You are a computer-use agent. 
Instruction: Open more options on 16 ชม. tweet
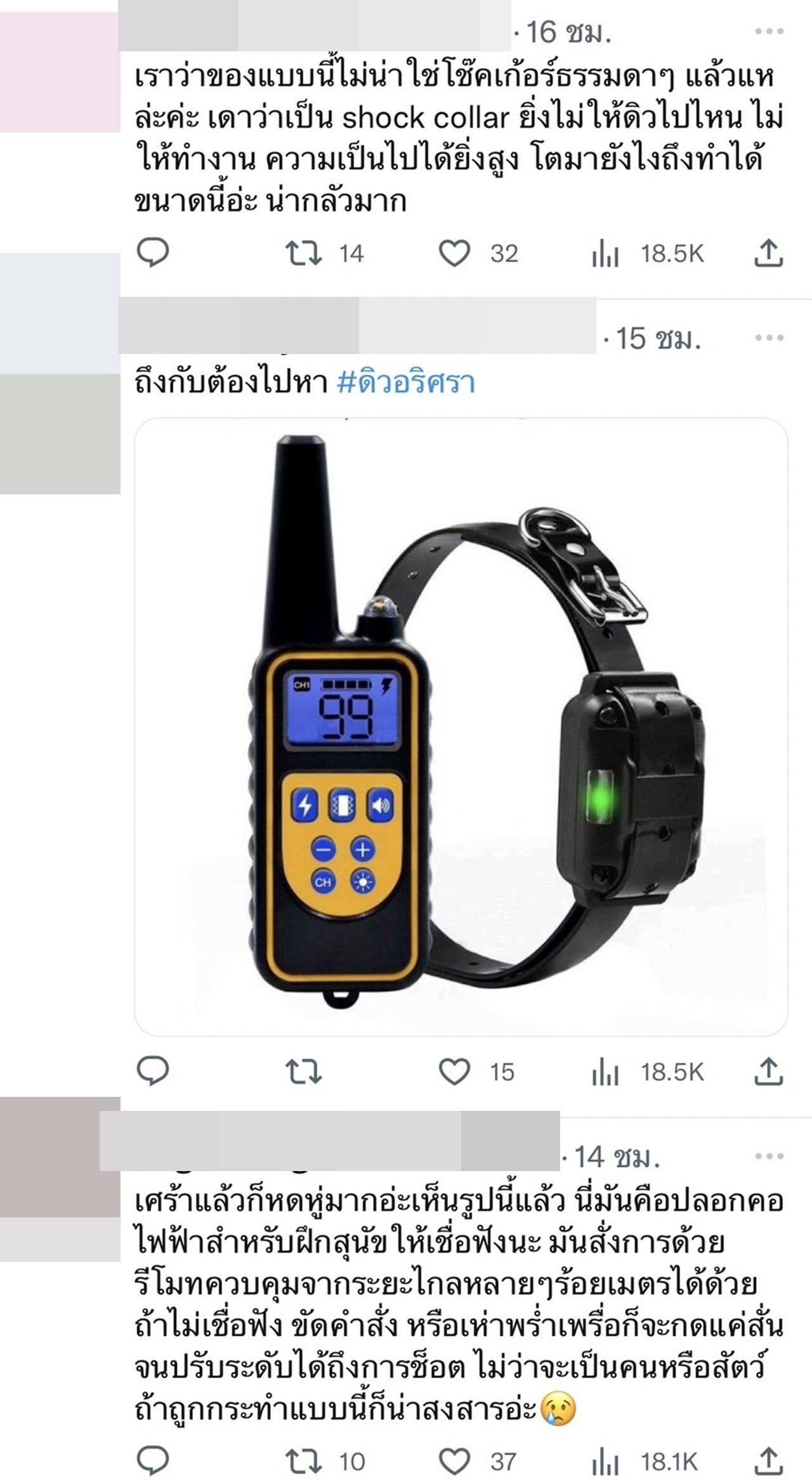pyautogui.click(x=769, y=31)
